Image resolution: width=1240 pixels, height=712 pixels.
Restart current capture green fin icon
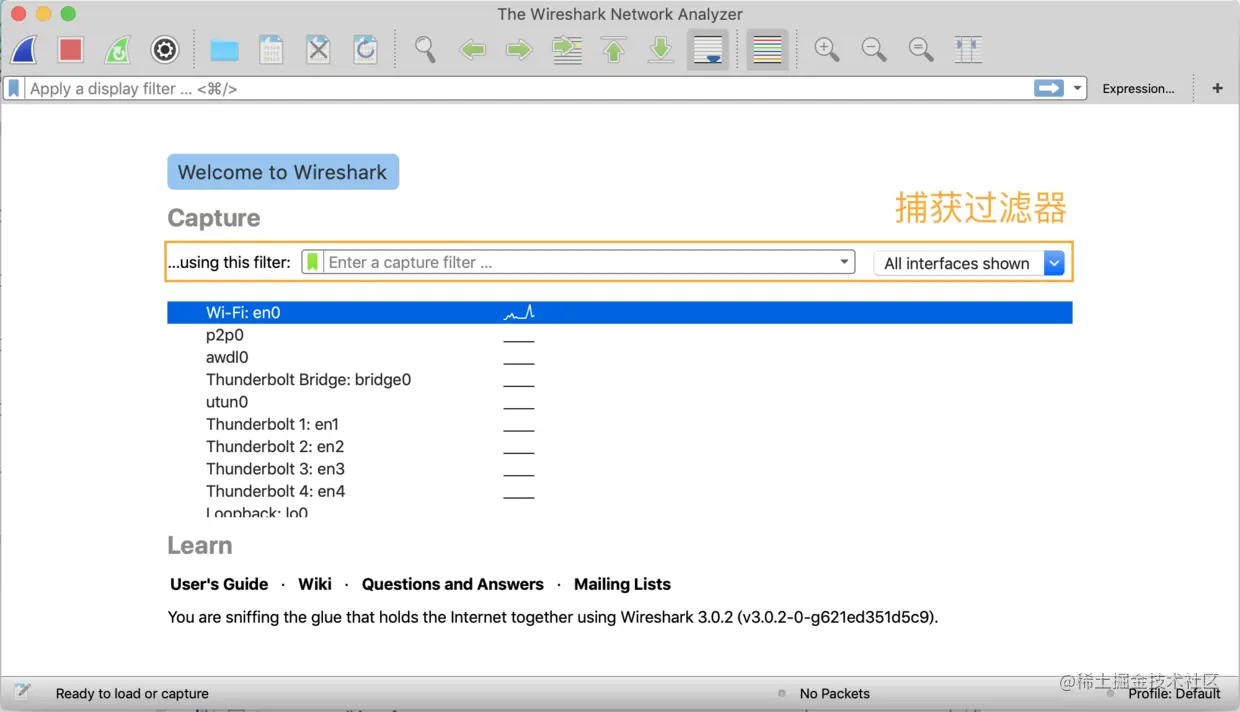pyautogui.click(x=118, y=49)
